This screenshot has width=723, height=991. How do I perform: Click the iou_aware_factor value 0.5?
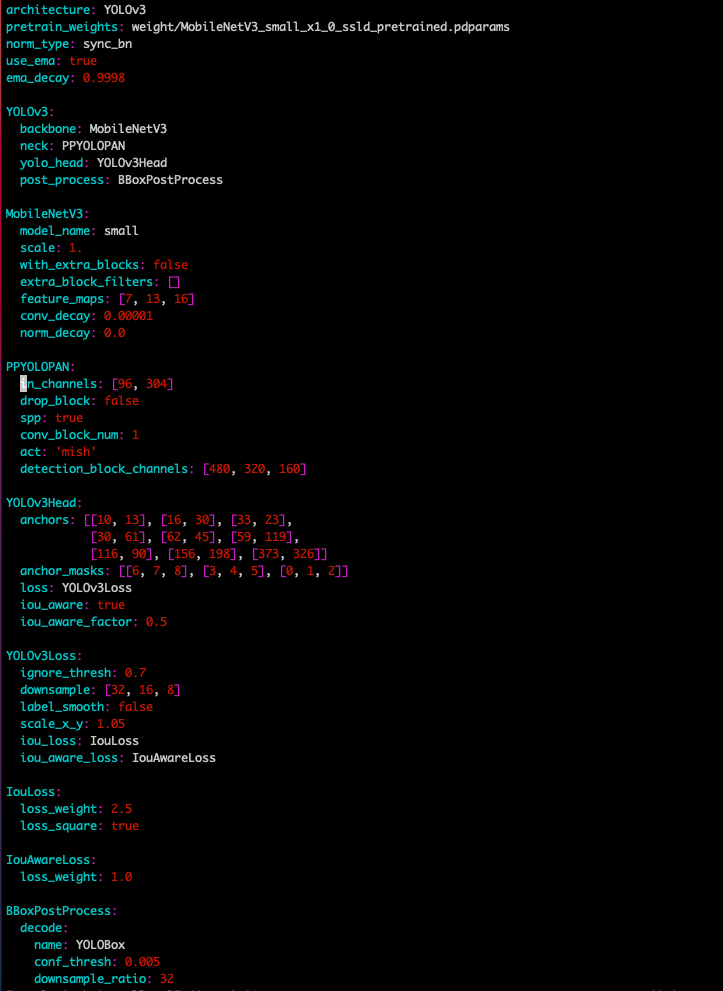(x=157, y=622)
